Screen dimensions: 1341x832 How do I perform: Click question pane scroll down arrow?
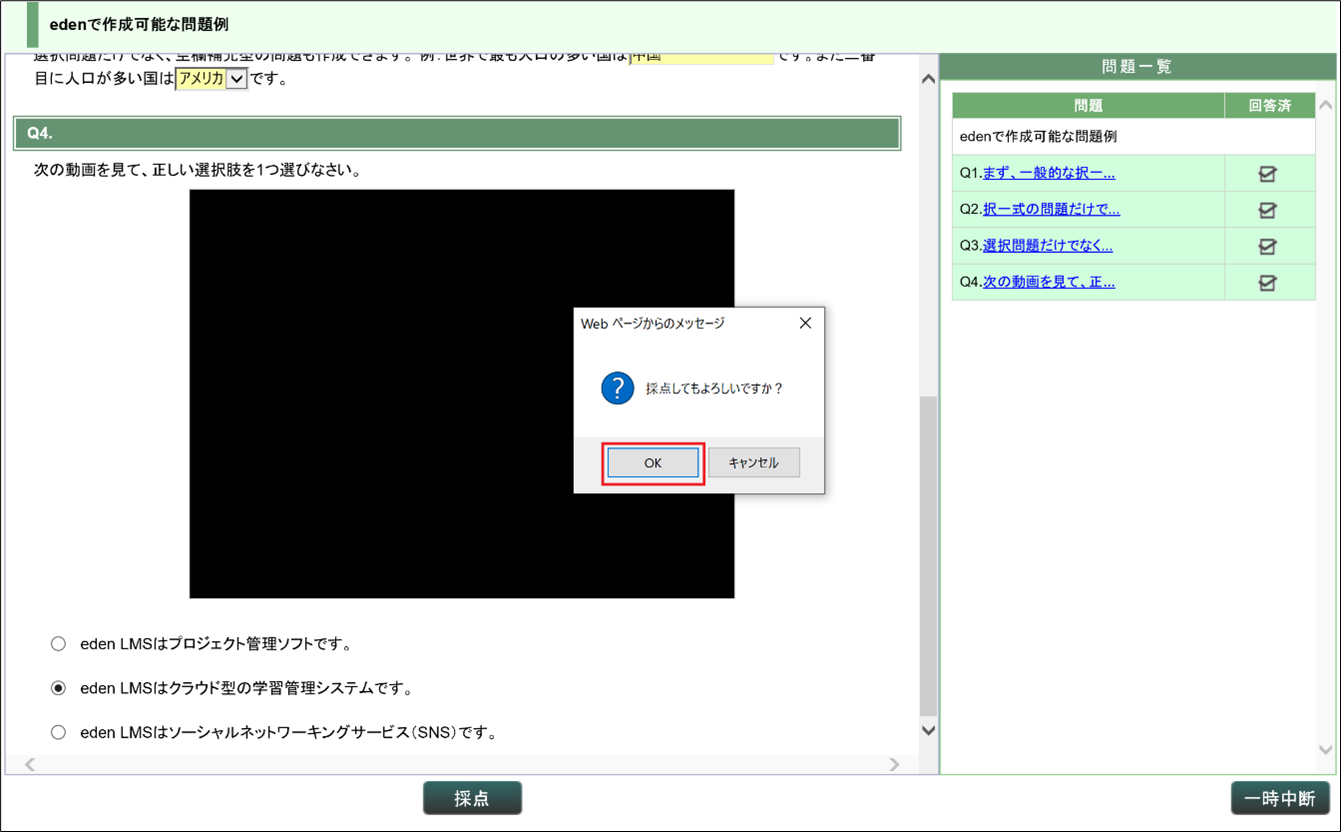coord(928,730)
